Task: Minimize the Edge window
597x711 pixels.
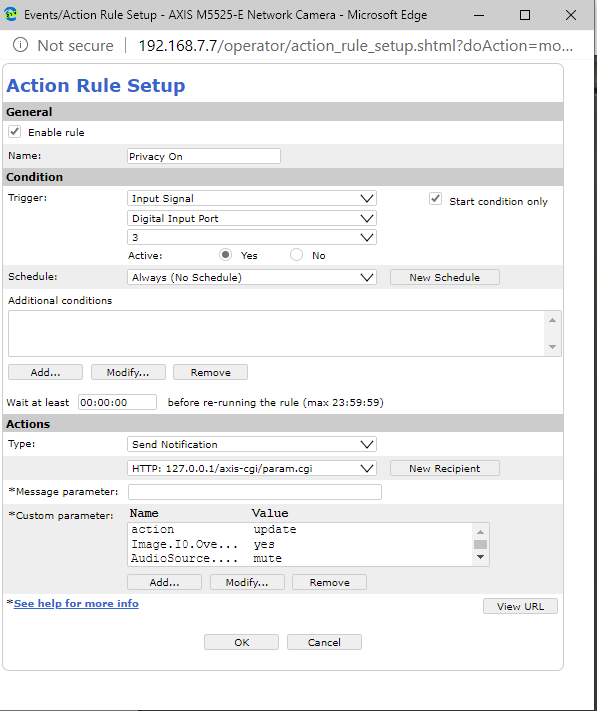Action: 479,15
